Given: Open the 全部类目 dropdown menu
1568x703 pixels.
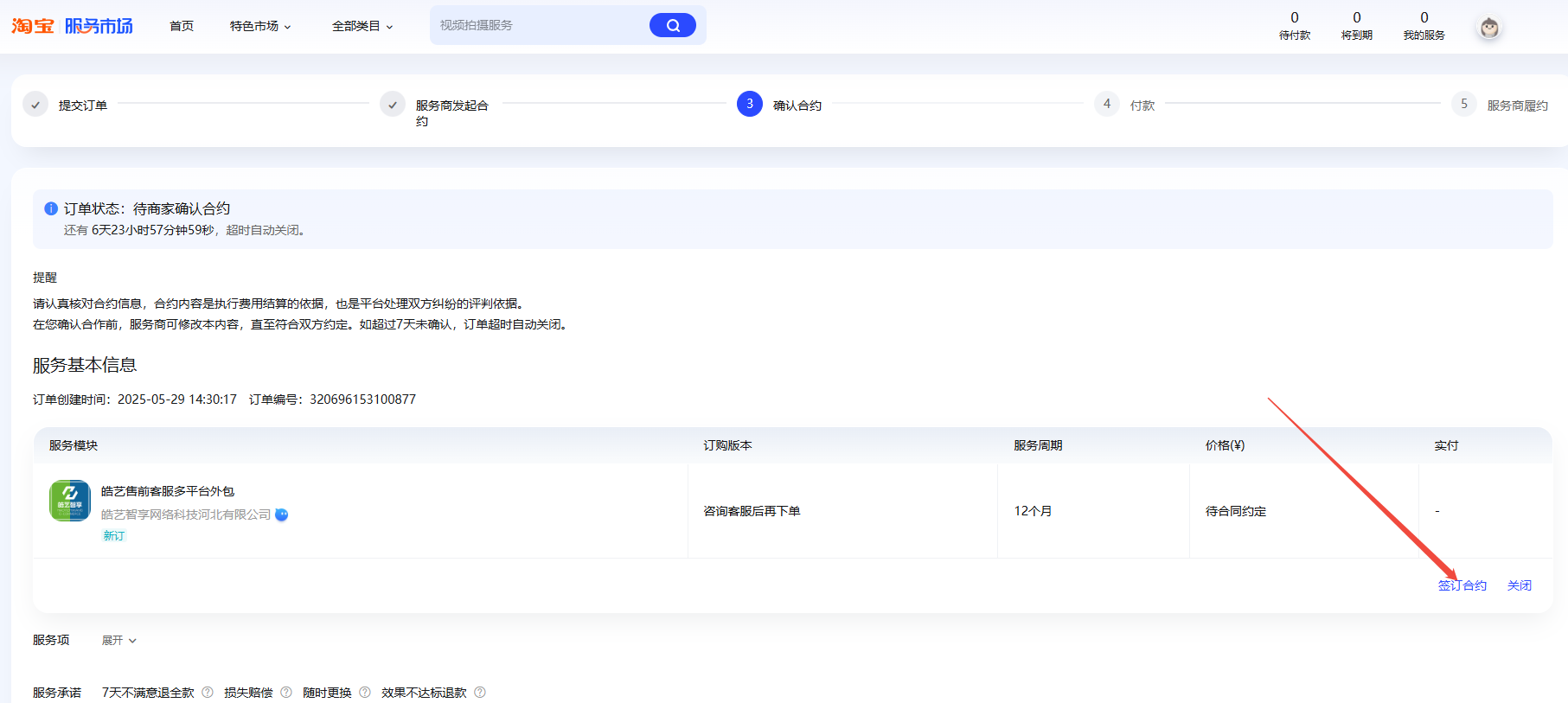Looking at the screenshot, I should coord(362,26).
